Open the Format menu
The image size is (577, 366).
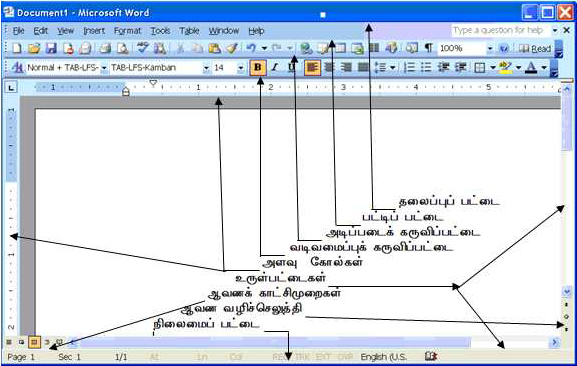[127, 31]
